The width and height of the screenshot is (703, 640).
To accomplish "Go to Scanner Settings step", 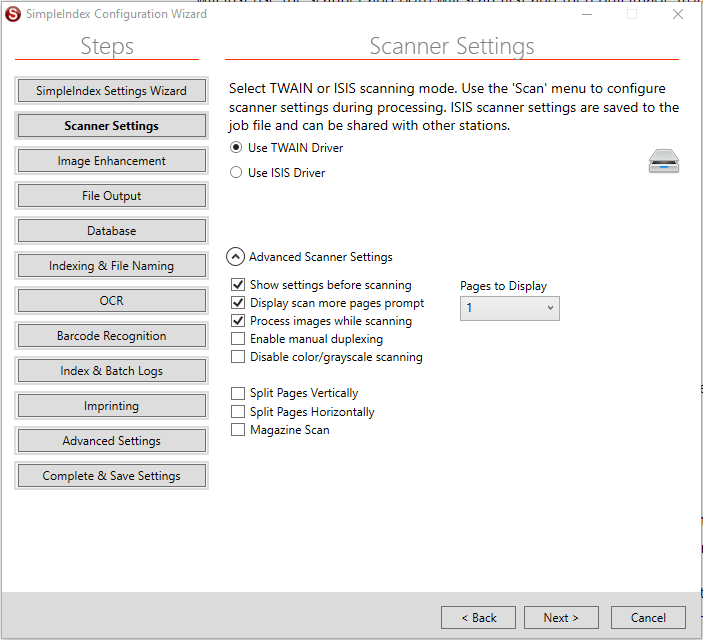I will (112, 126).
